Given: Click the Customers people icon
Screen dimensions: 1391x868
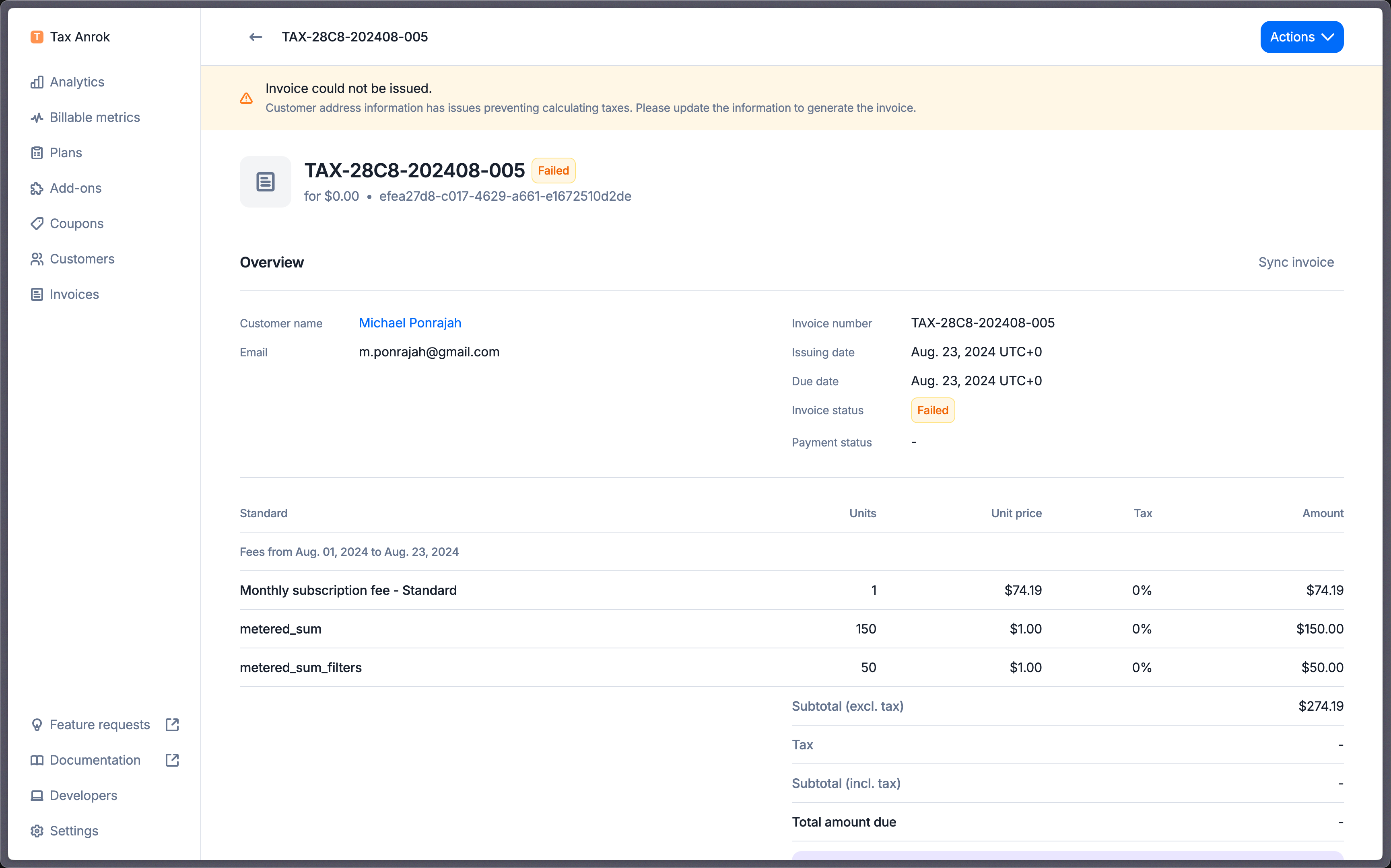Looking at the screenshot, I should [37, 259].
